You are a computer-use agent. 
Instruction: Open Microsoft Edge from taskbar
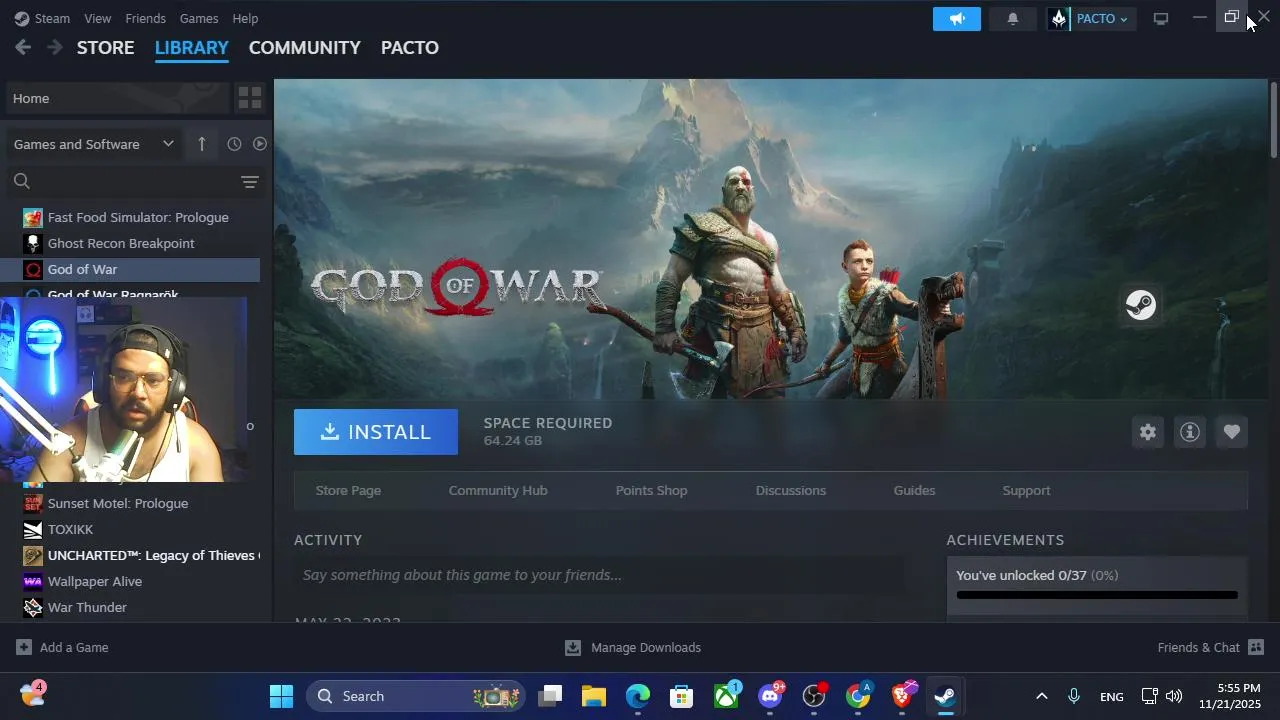pyautogui.click(x=638, y=696)
